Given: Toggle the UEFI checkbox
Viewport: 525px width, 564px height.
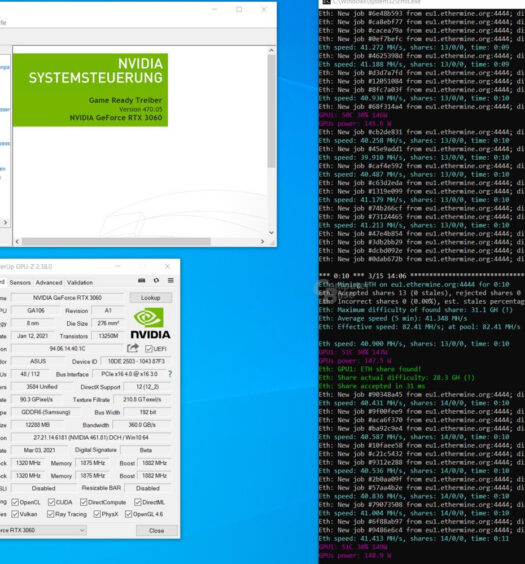Looking at the screenshot, I should coord(149,349).
